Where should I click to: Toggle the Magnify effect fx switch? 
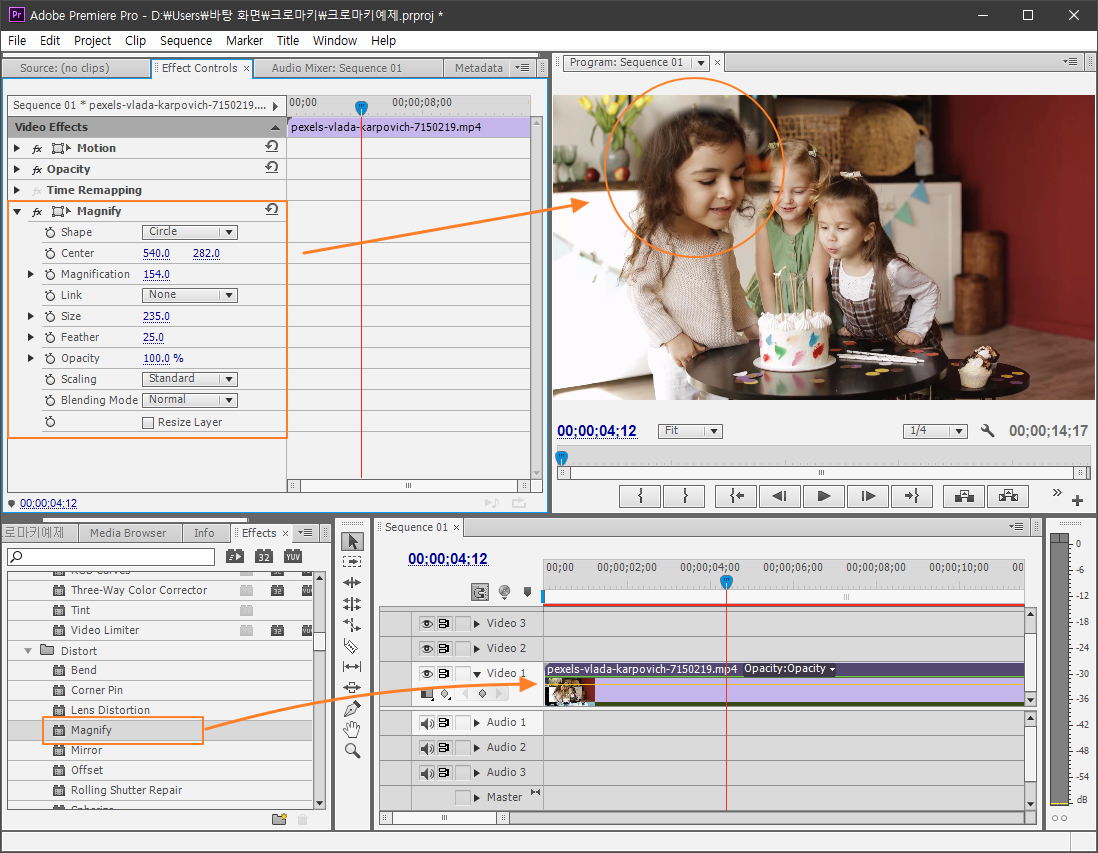point(37,211)
